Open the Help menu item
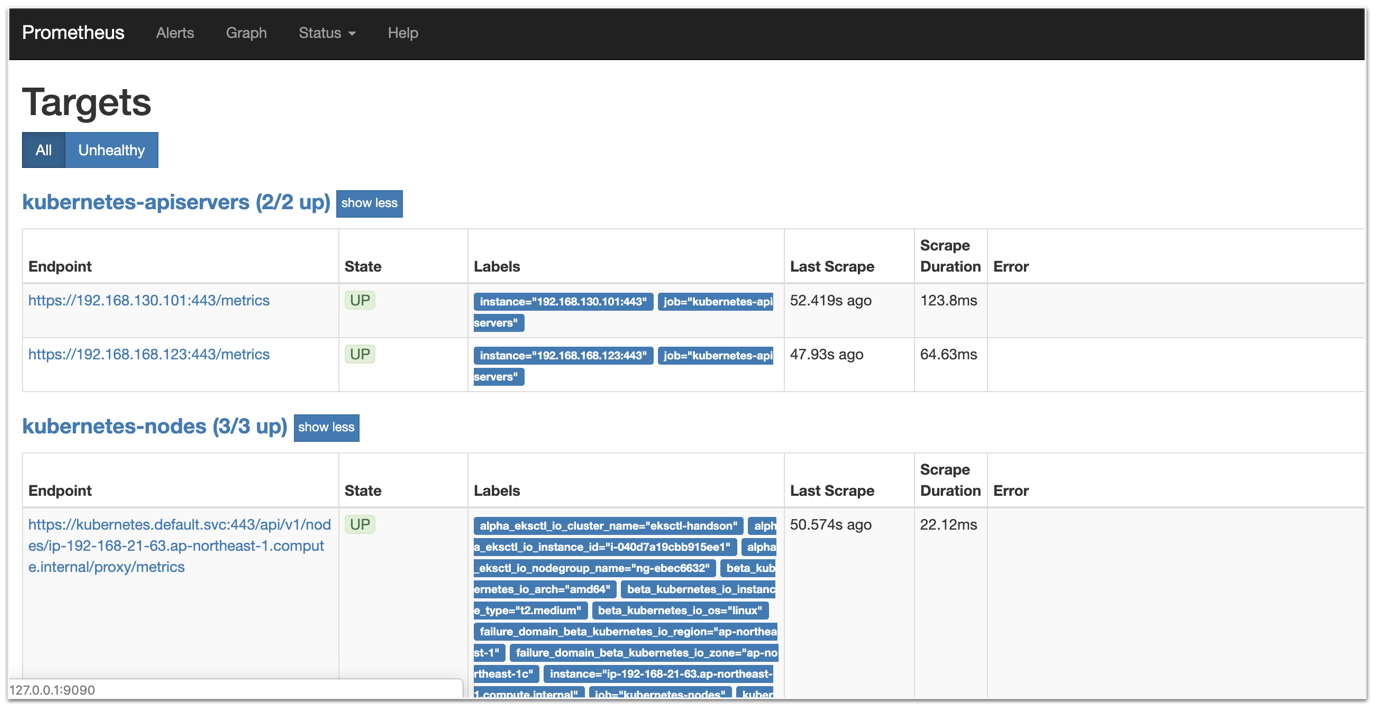 point(403,33)
